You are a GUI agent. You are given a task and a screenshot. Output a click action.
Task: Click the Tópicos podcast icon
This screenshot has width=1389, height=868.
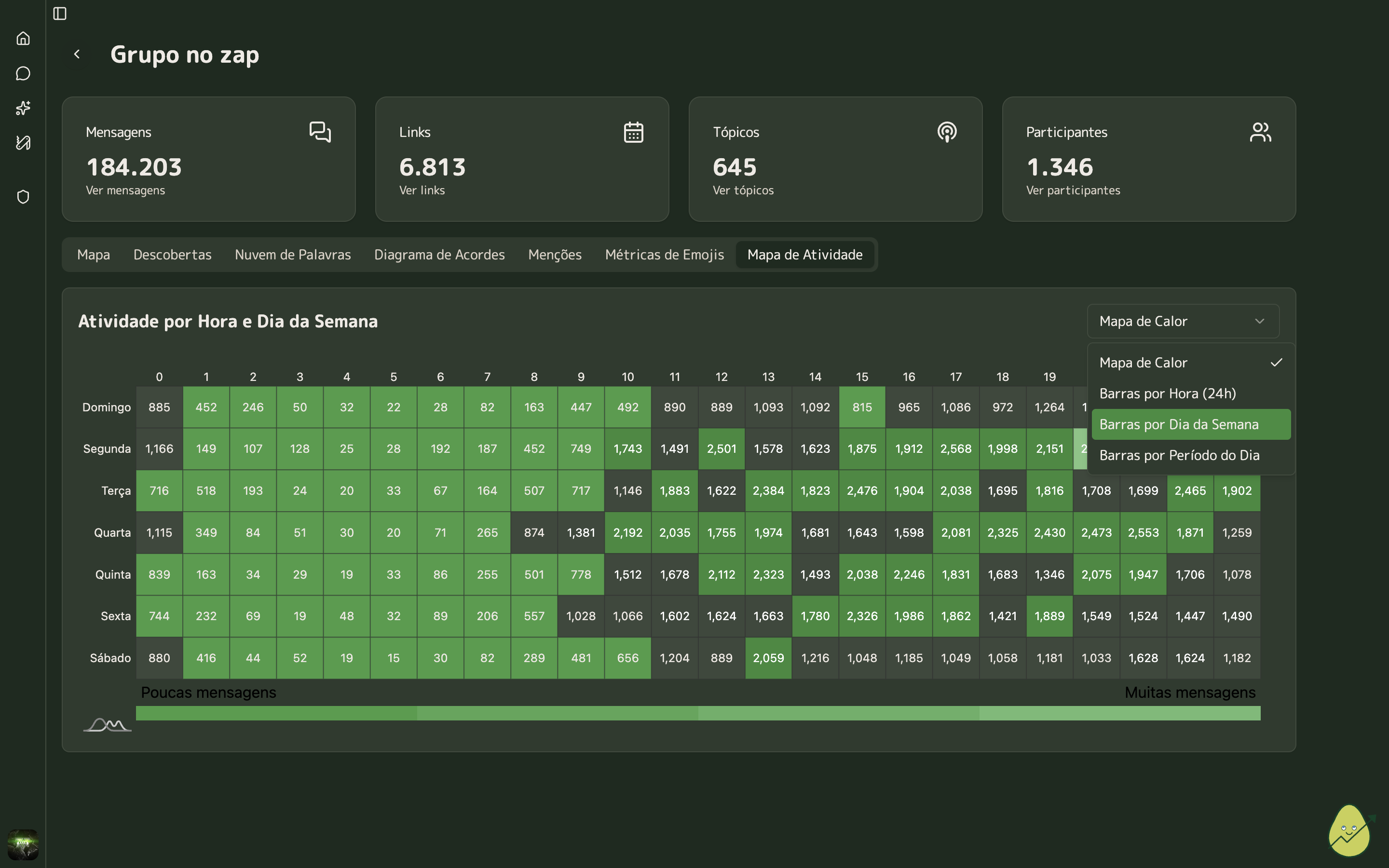pos(946,132)
